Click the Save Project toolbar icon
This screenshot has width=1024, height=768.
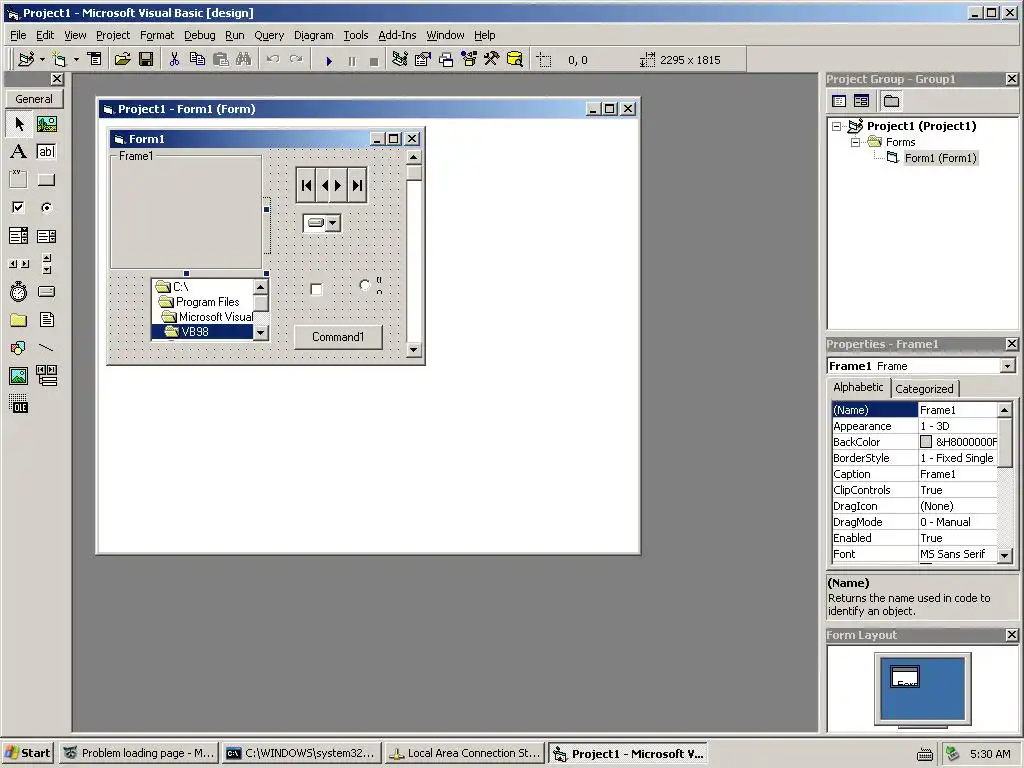pyautogui.click(x=146, y=60)
